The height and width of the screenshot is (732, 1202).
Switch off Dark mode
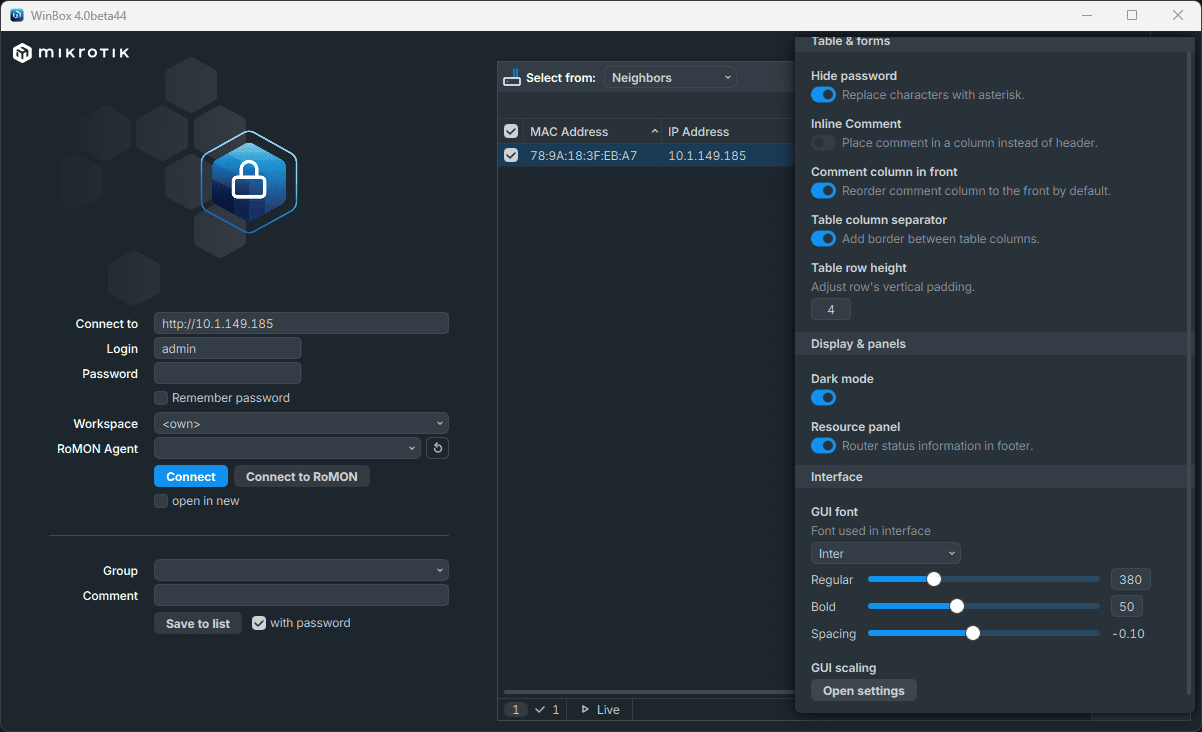(x=823, y=398)
